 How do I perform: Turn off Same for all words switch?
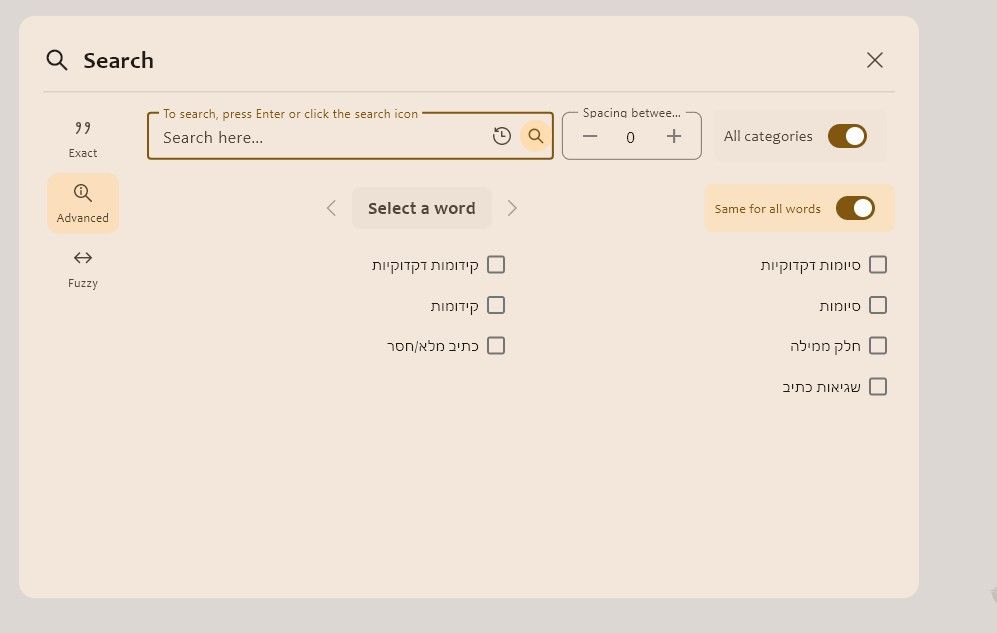coord(855,208)
